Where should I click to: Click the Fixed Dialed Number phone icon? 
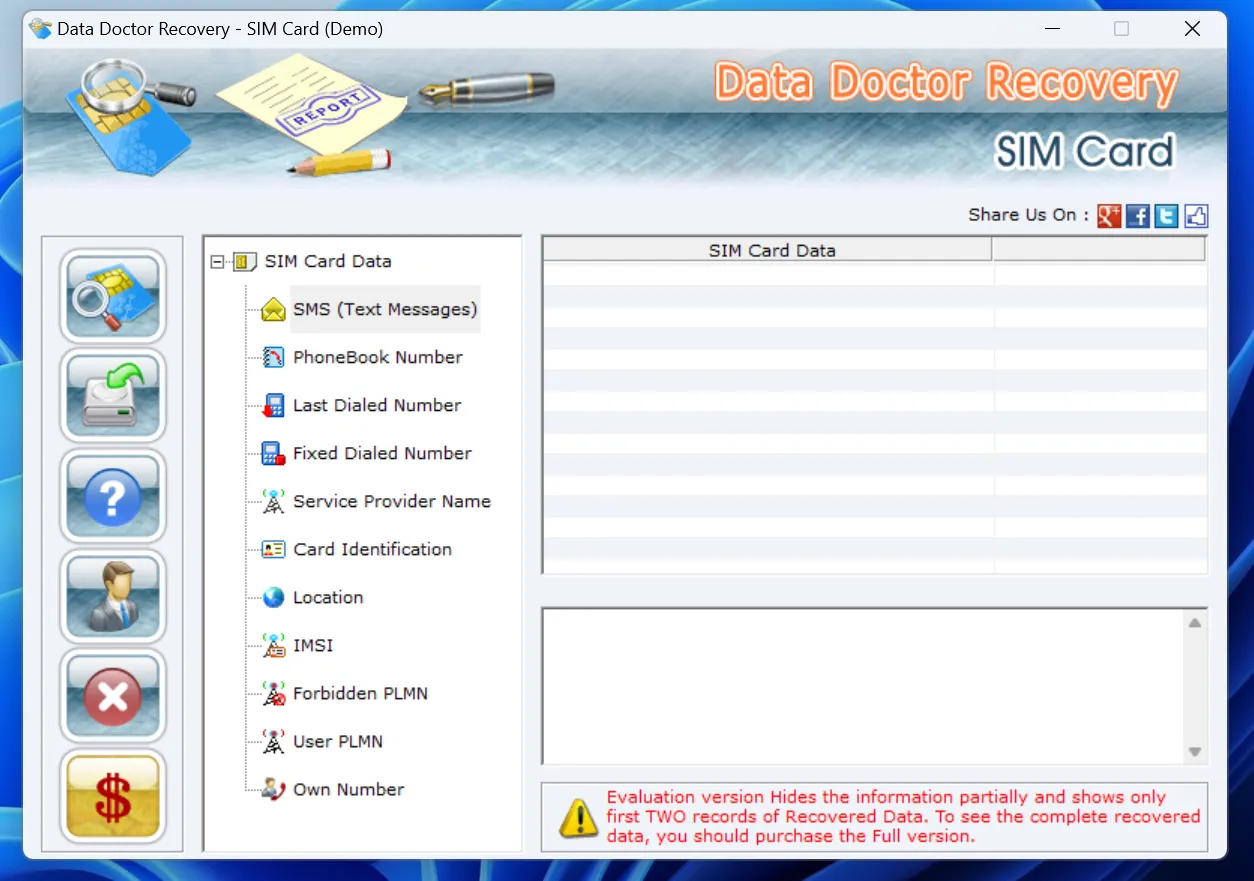click(x=273, y=454)
